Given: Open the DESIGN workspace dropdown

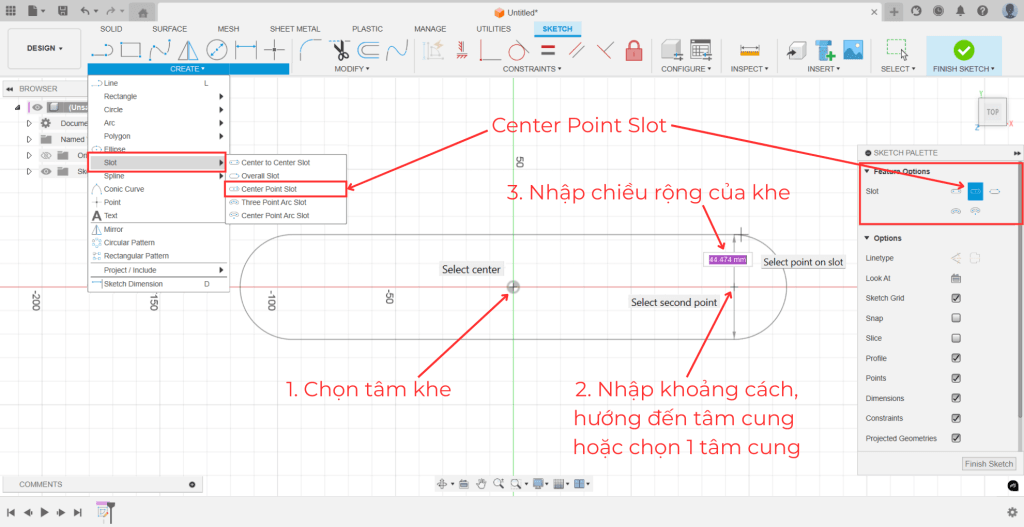Looking at the screenshot, I should point(45,48).
